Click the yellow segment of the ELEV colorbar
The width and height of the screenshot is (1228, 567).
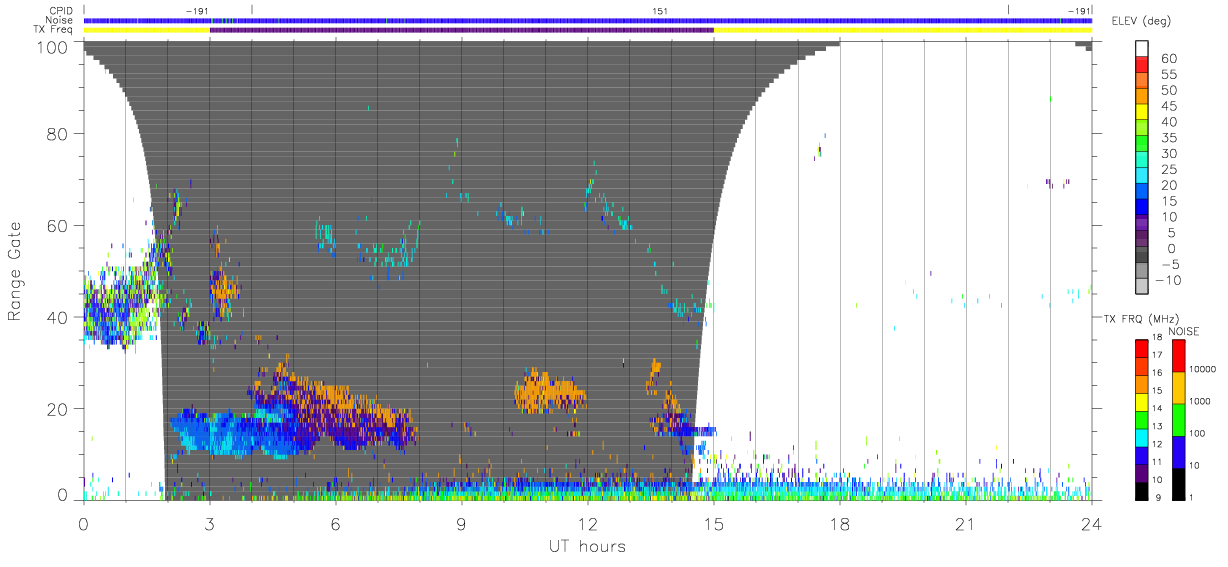click(1141, 113)
